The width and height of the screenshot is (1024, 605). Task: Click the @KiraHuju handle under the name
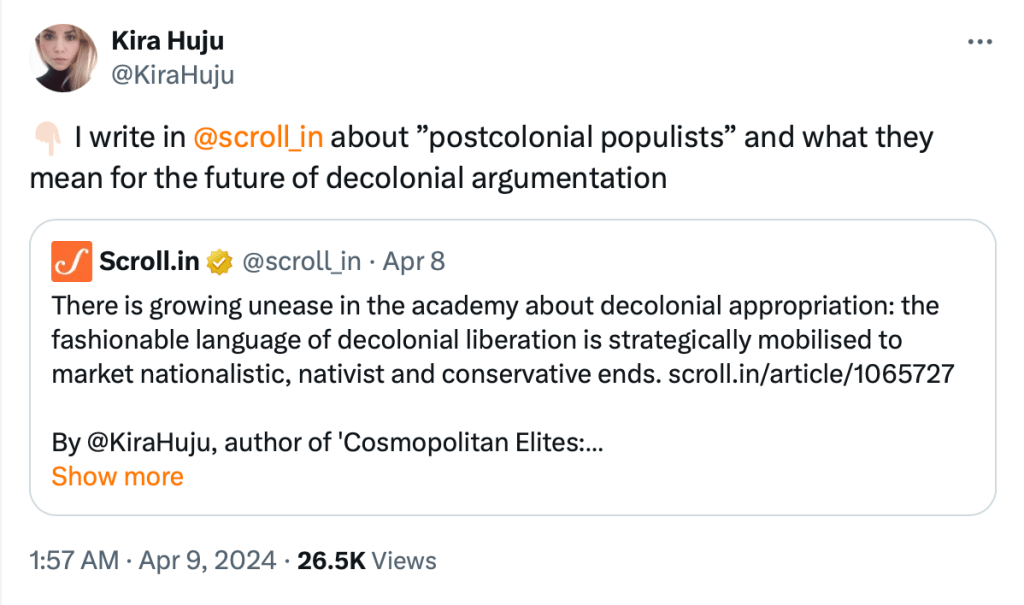(x=173, y=74)
